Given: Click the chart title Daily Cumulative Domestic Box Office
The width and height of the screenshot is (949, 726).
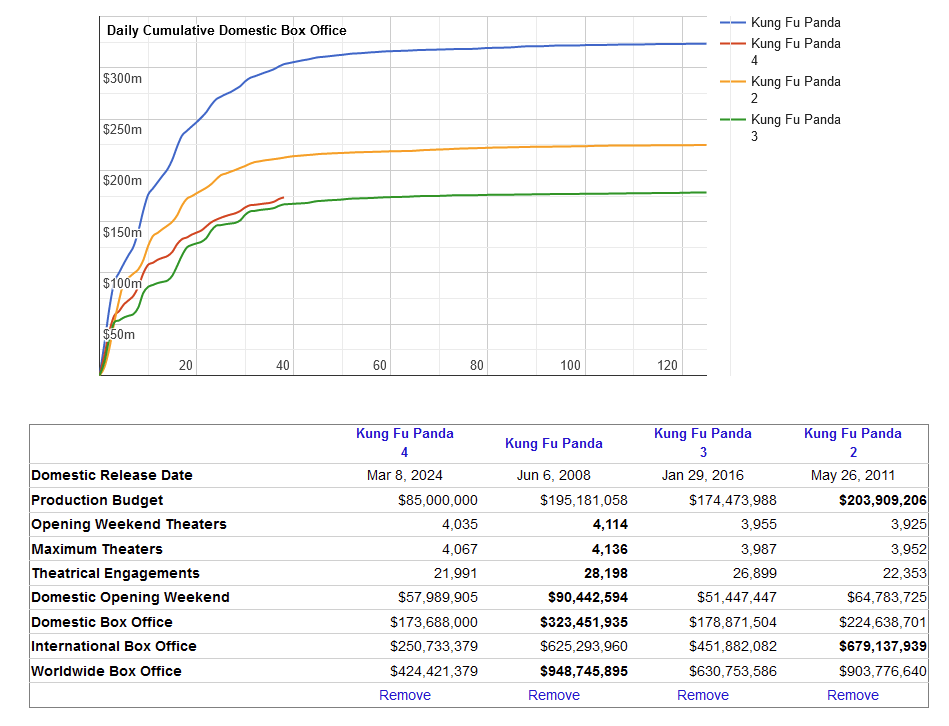Looking at the screenshot, I should click(227, 30).
